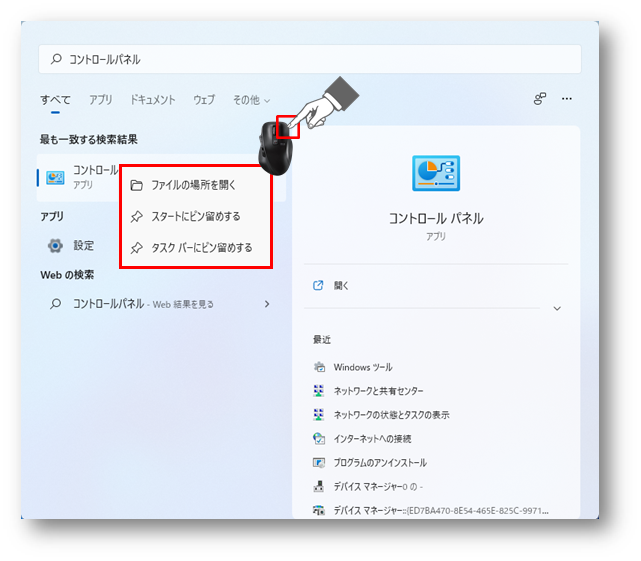
Task: Switch to the アプリ filter tab
Action: pyautogui.click(x=100, y=100)
